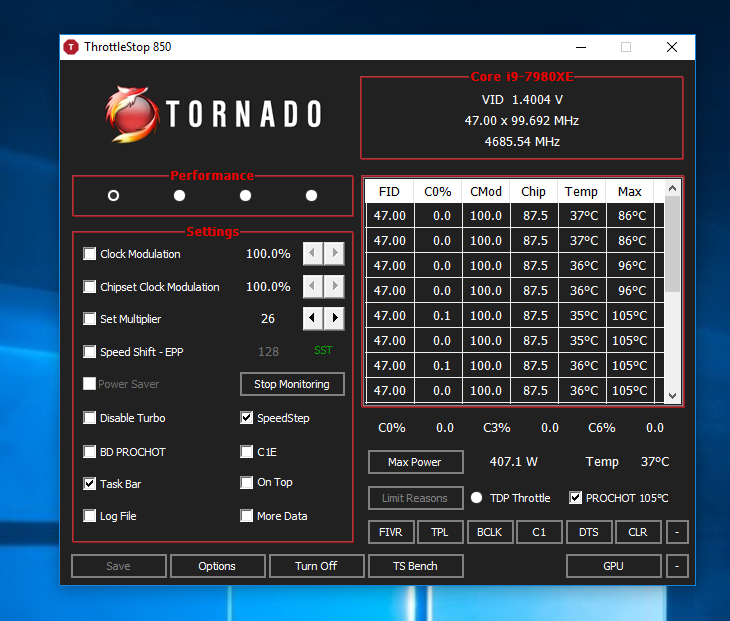Launch TS Bench
The image size is (730, 621).
[x=415, y=566]
